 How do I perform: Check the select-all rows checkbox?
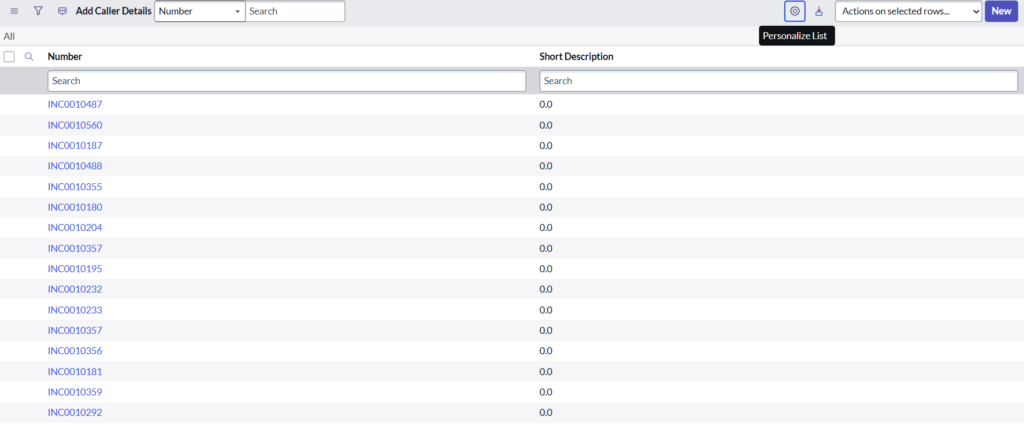[x=9, y=57]
